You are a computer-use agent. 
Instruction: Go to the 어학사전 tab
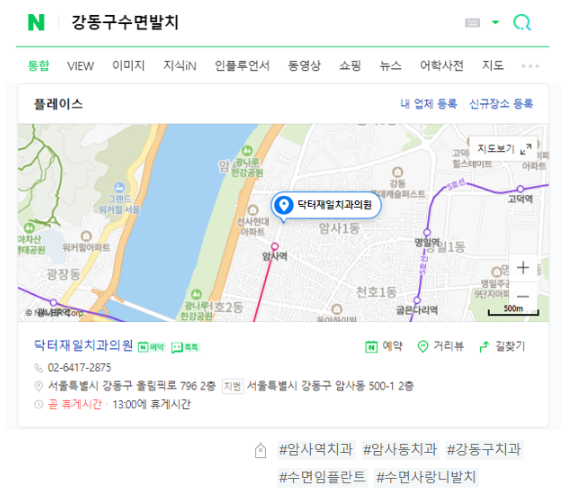pyautogui.click(x=442, y=66)
